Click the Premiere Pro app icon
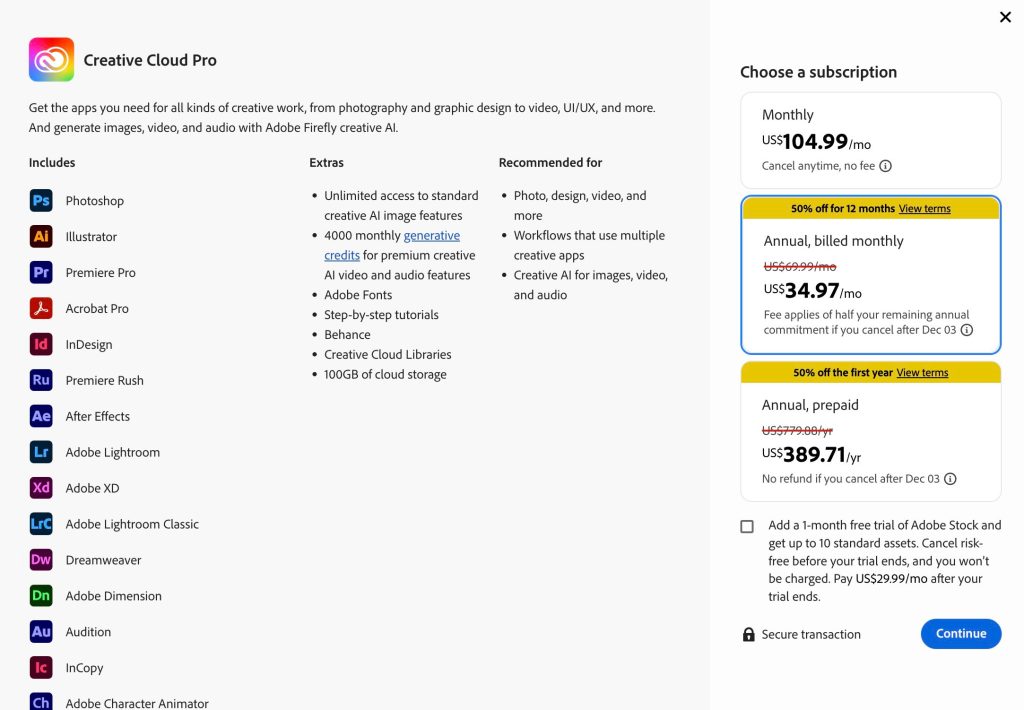Viewport: 1024px width, 710px height. [x=41, y=273]
